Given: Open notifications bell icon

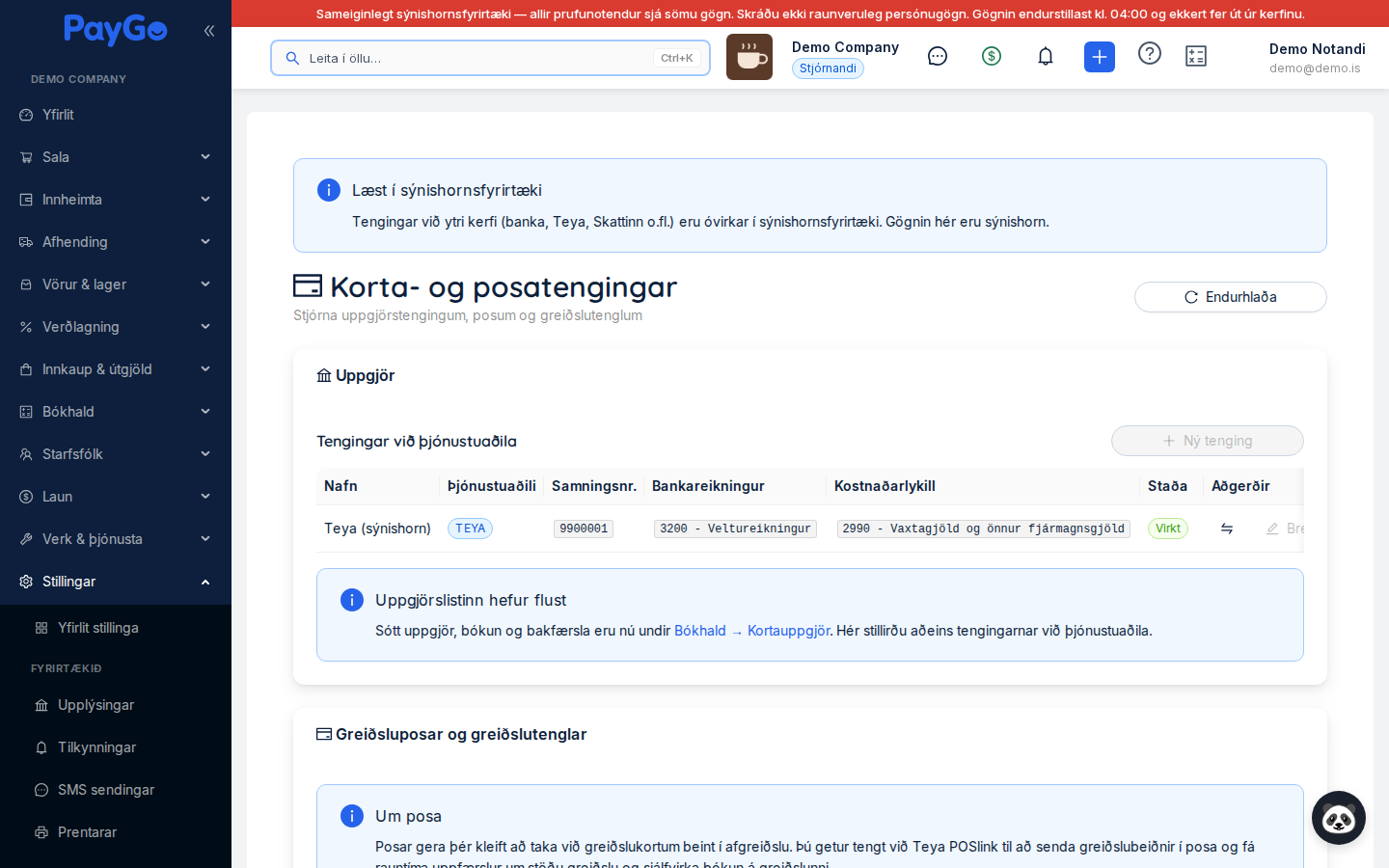Looking at the screenshot, I should click(x=1046, y=56).
